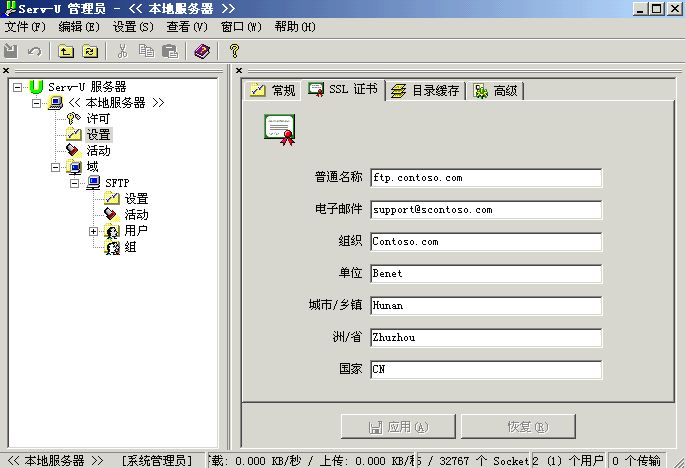Click the 应用(A) button
Viewport: 686px width, 468px height.
tap(398, 426)
